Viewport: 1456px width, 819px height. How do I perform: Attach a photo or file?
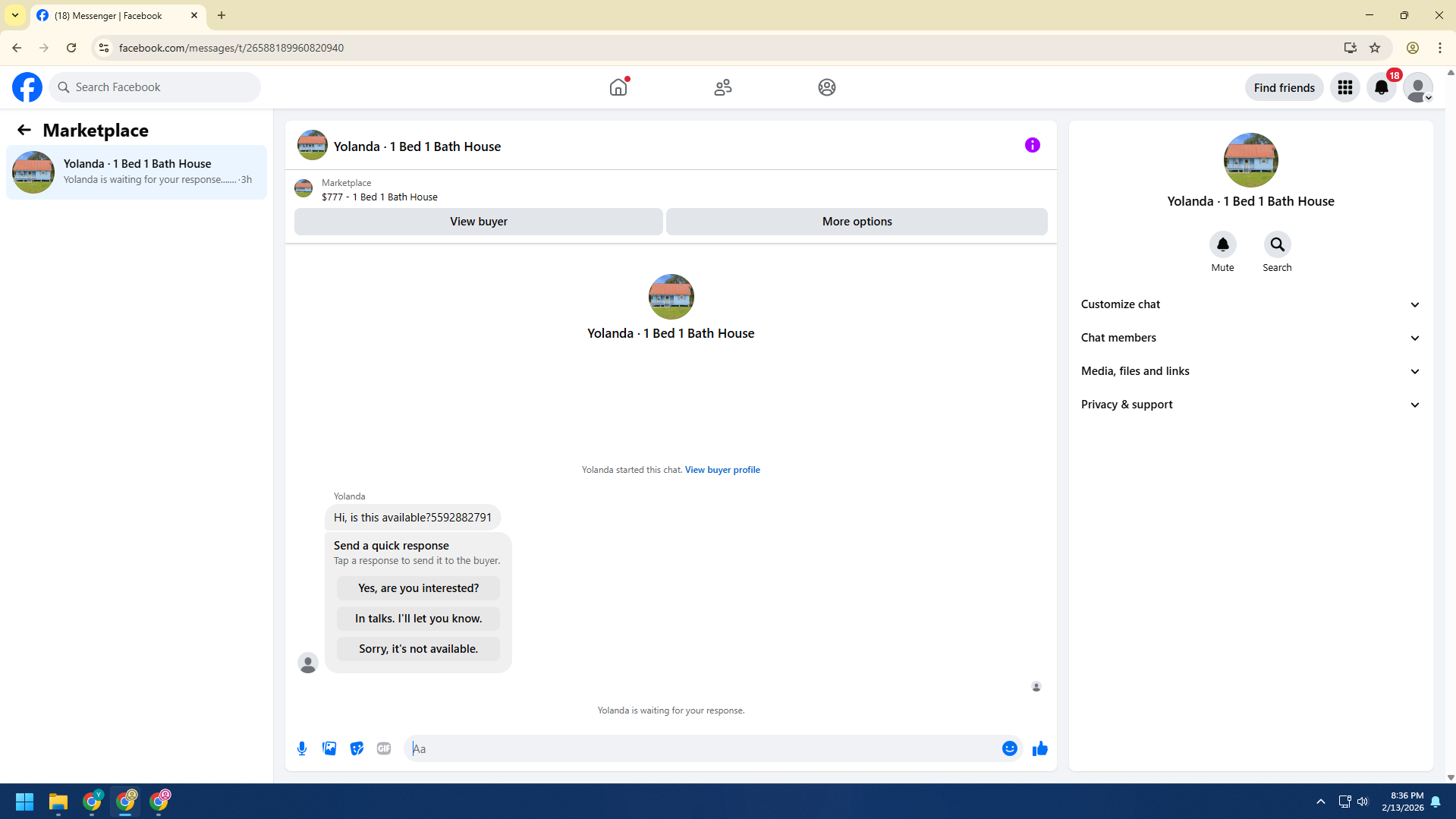(329, 748)
